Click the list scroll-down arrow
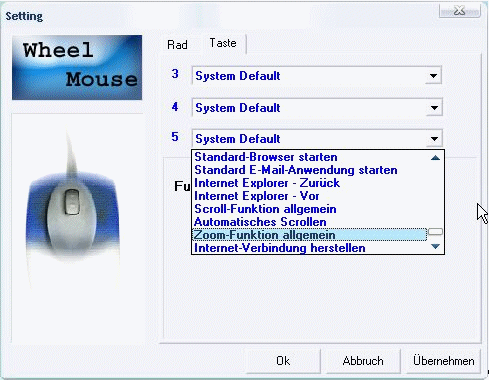 point(435,247)
